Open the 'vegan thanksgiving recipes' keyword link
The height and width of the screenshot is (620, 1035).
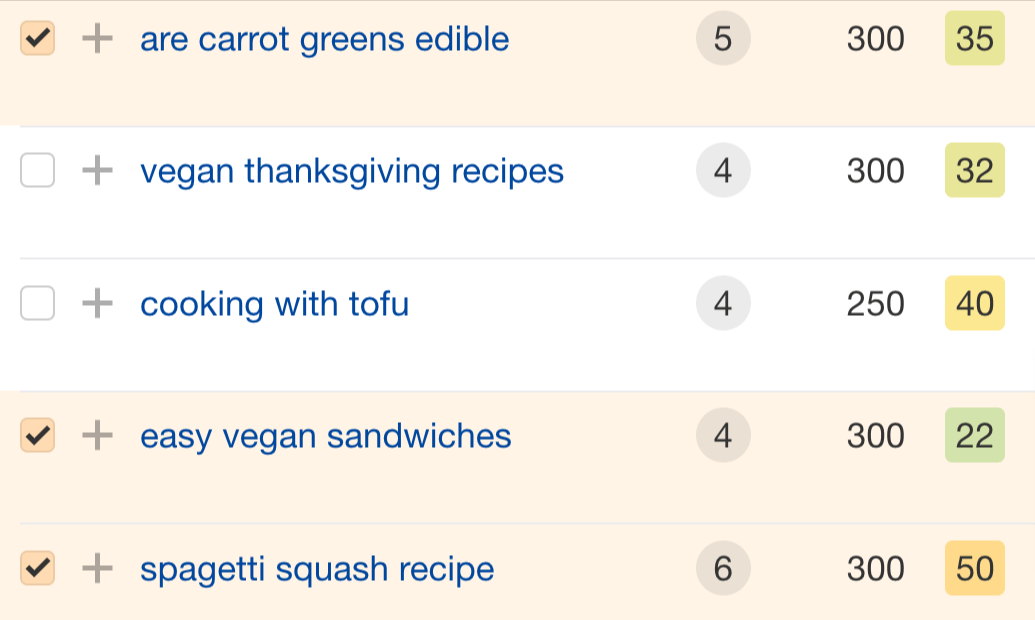tap(352, 172)
